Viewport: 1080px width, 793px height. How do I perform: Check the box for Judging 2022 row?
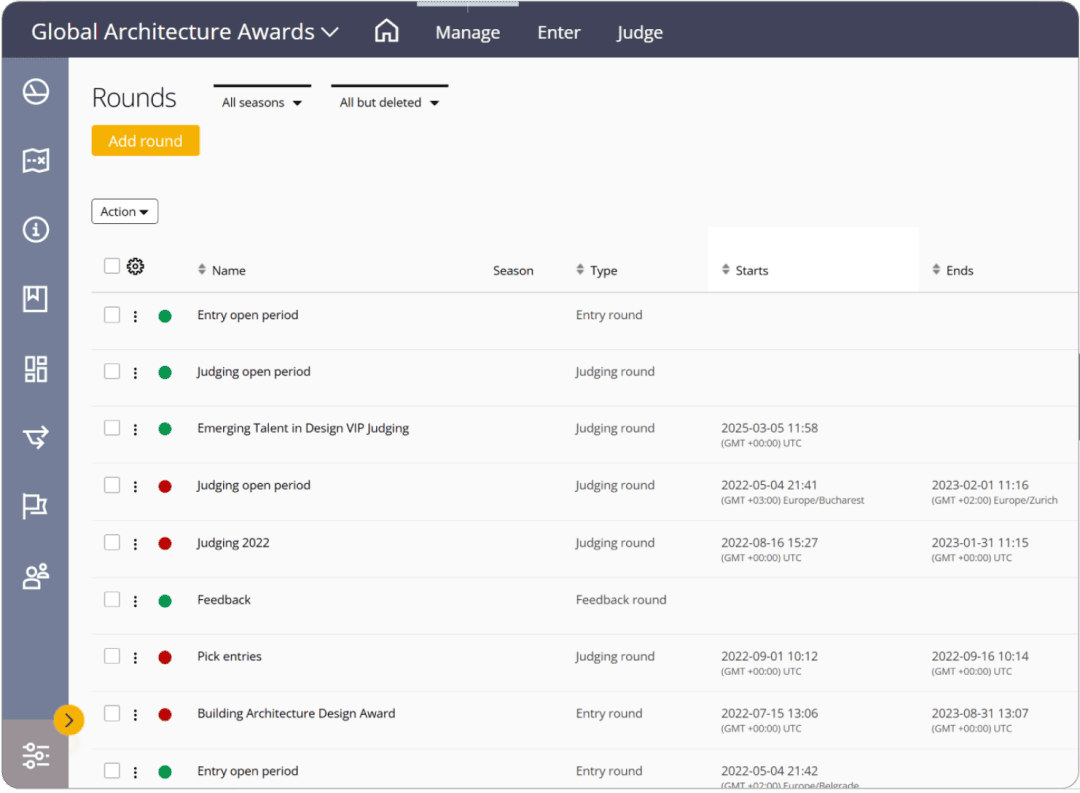click(x=112, y=542)
